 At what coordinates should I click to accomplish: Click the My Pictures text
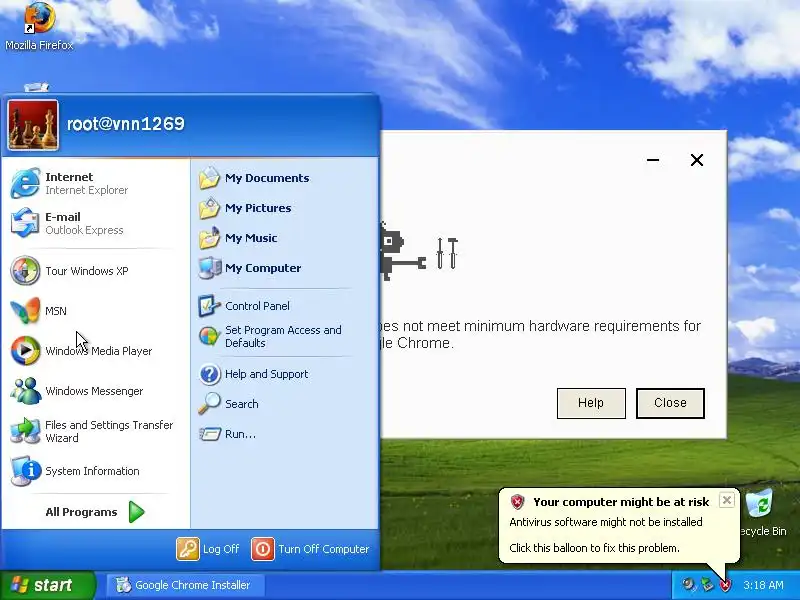click(258, 208)
